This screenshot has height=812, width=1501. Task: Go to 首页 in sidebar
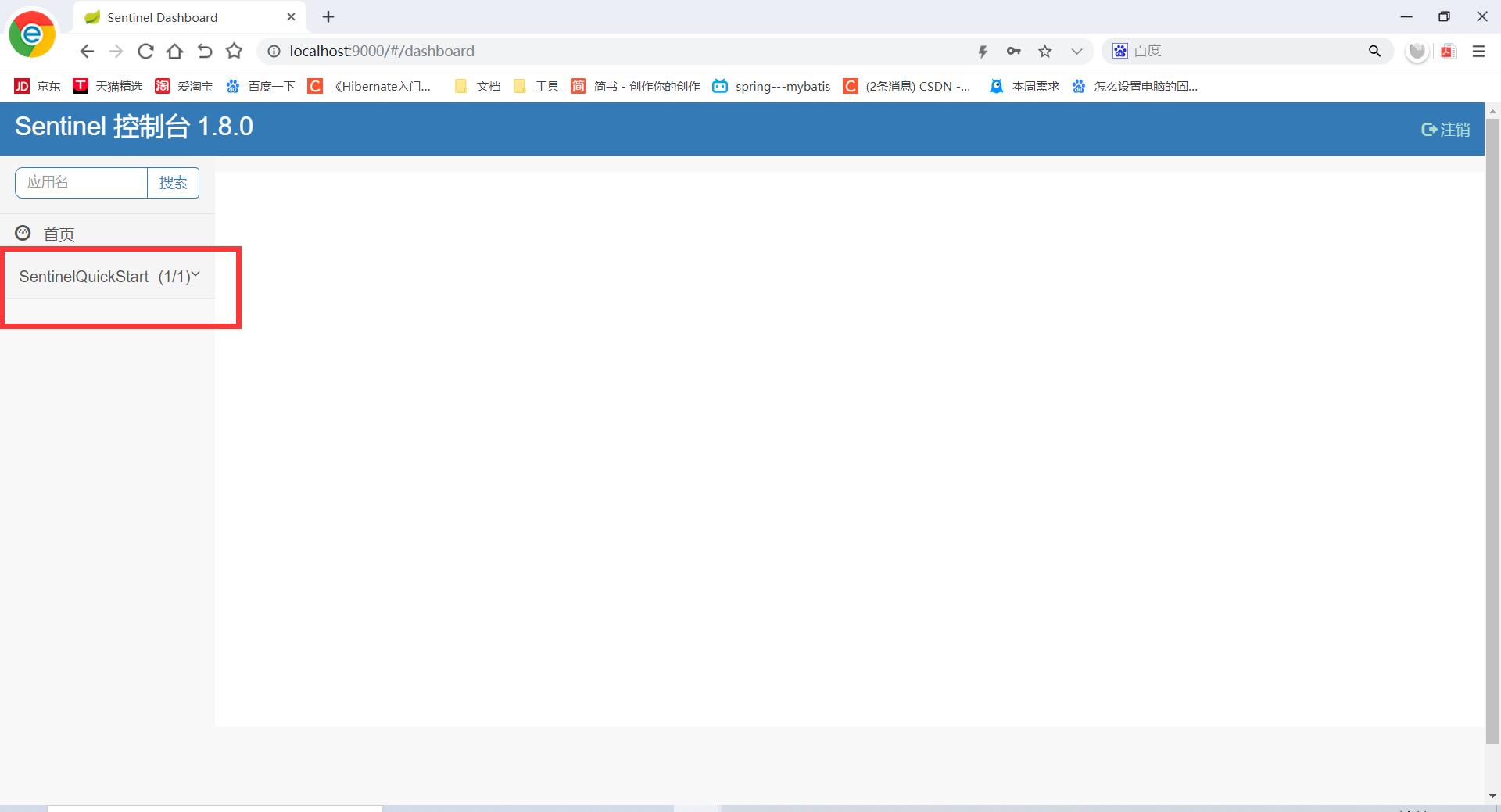pyautogui.click(x=107, y=234)
